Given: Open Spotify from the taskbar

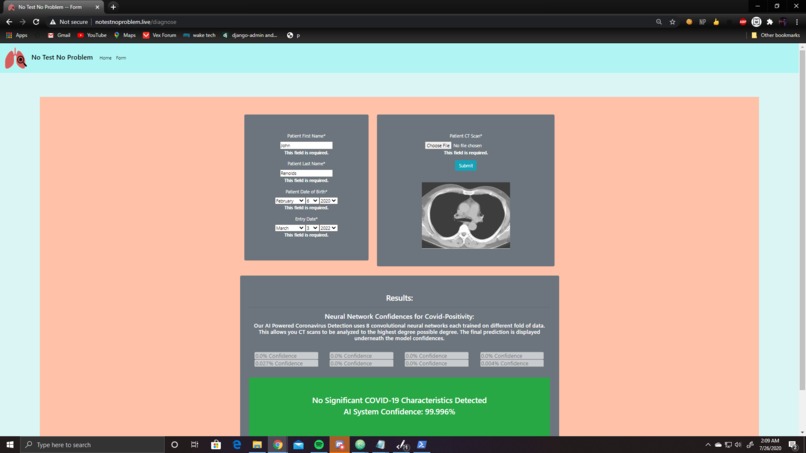Looking at the screenshot, I should pos(319,445).
